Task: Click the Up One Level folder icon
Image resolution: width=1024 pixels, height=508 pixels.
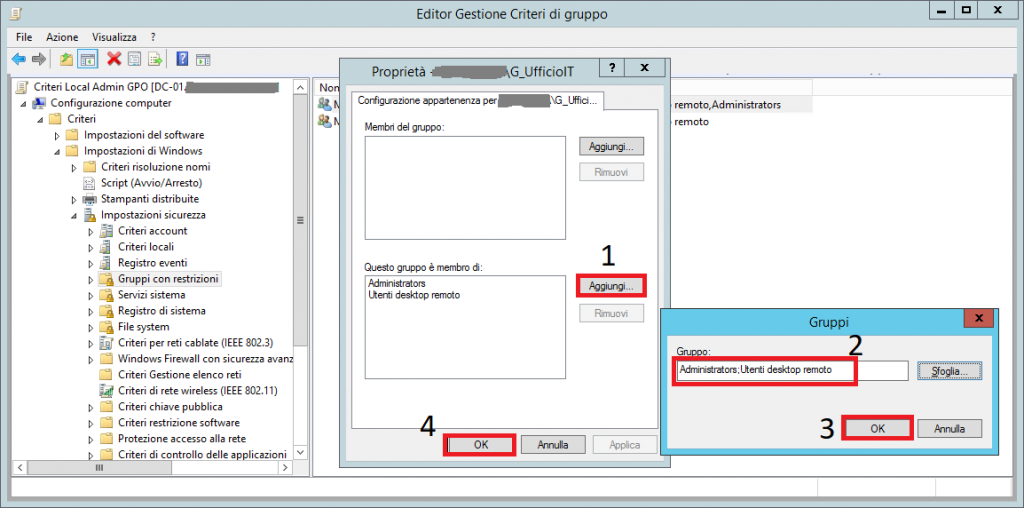Action: (x=66, y=59)
